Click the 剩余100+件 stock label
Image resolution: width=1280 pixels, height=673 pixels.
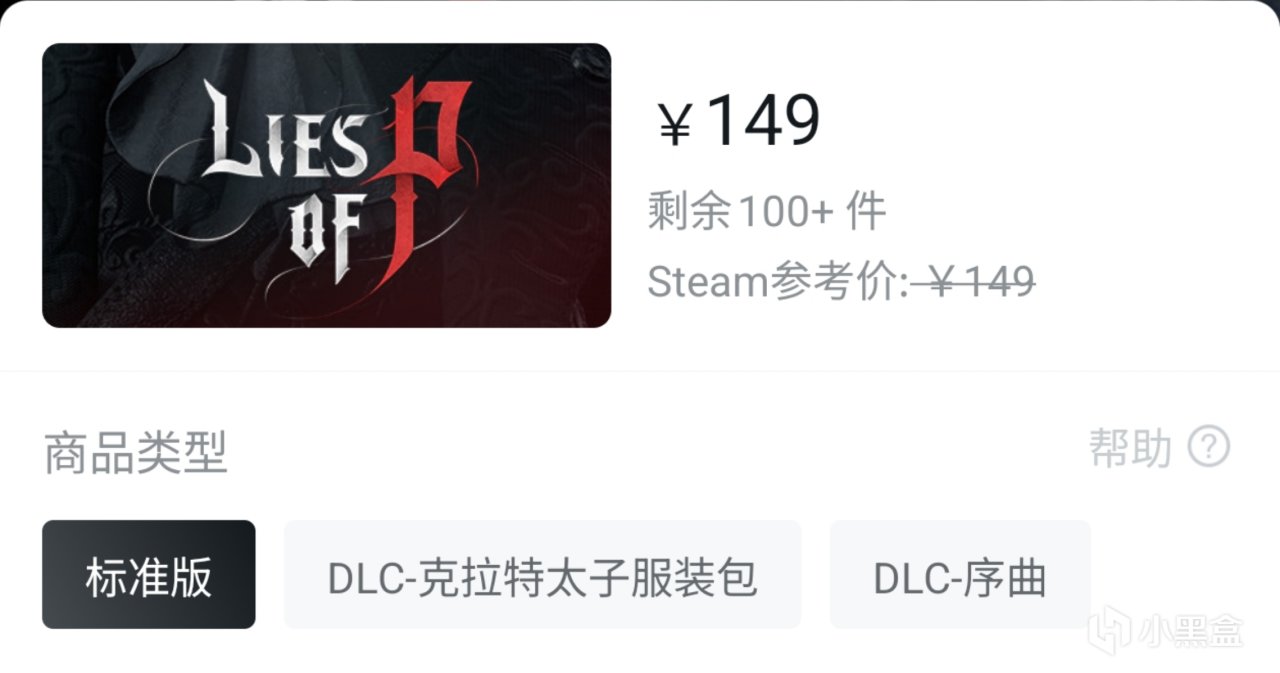click(x=767, y=212)
